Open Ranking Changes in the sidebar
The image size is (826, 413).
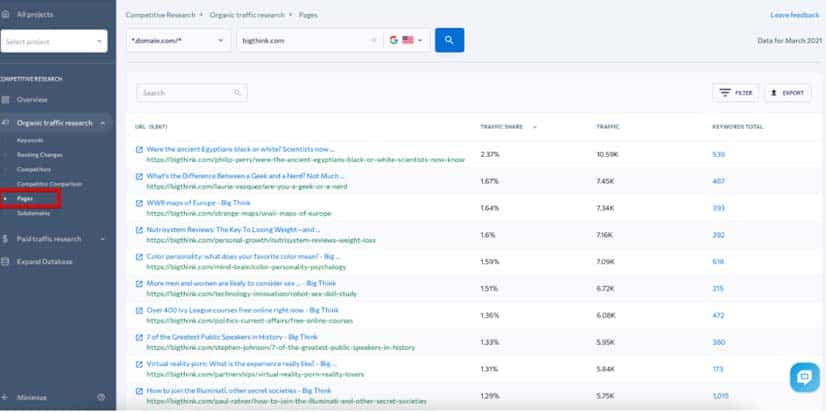[x=40, y=155]
